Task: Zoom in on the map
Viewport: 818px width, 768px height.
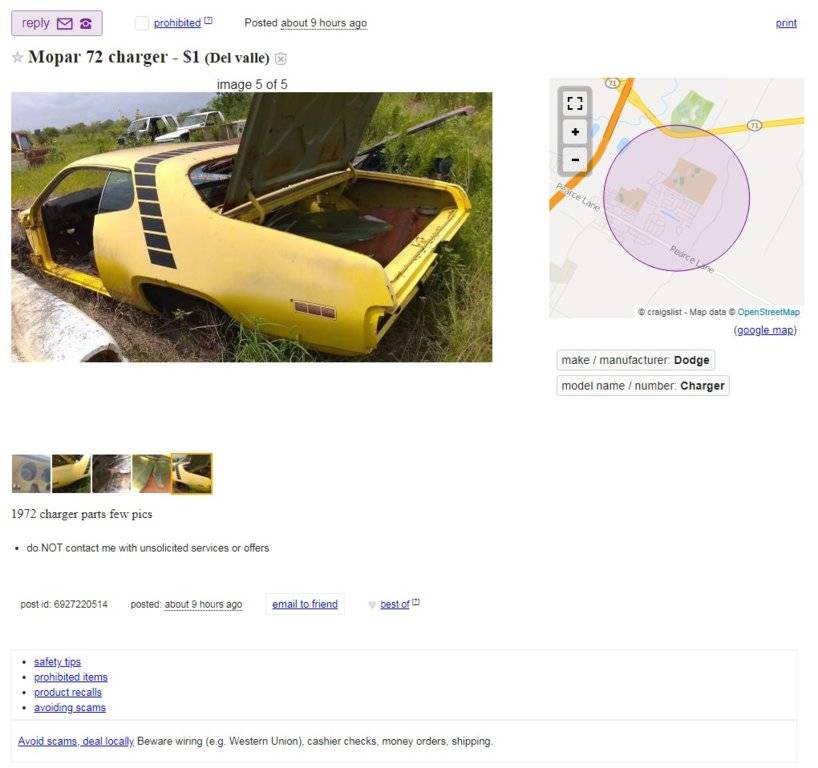Action: point(574,131)
